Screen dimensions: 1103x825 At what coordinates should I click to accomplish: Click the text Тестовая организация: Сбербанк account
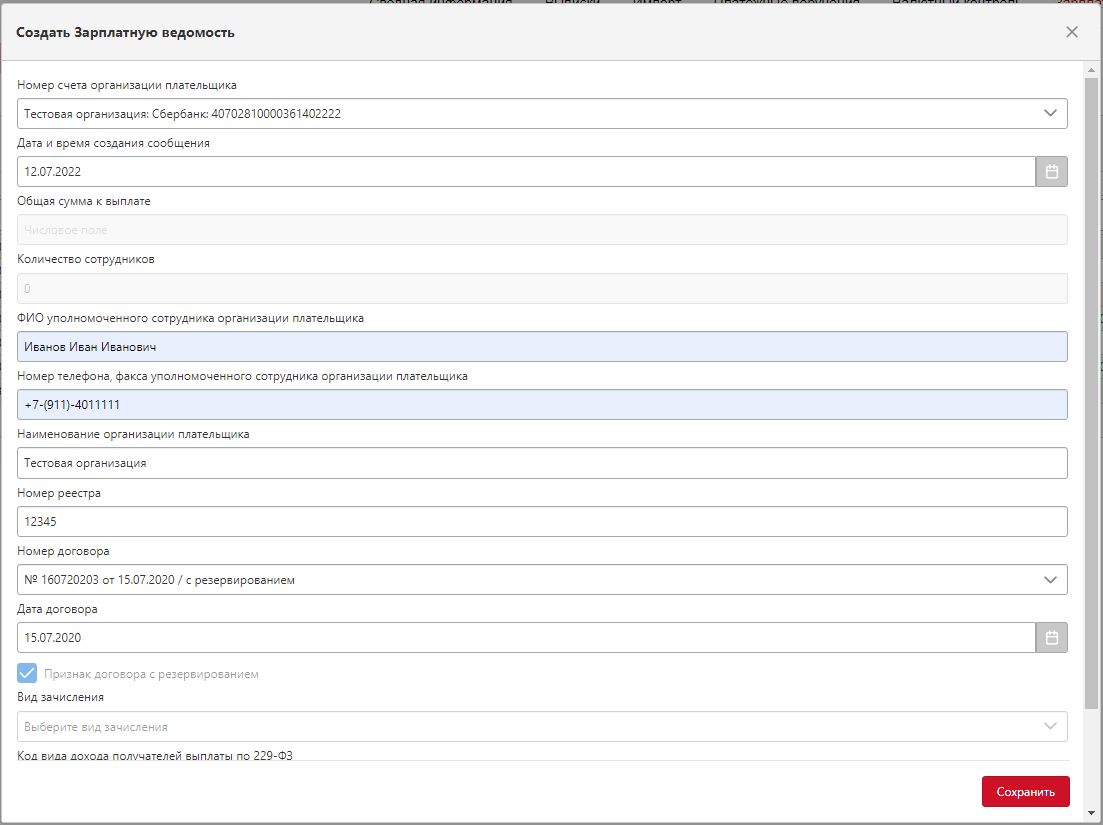pyautogui.click(x=183, y=113)
